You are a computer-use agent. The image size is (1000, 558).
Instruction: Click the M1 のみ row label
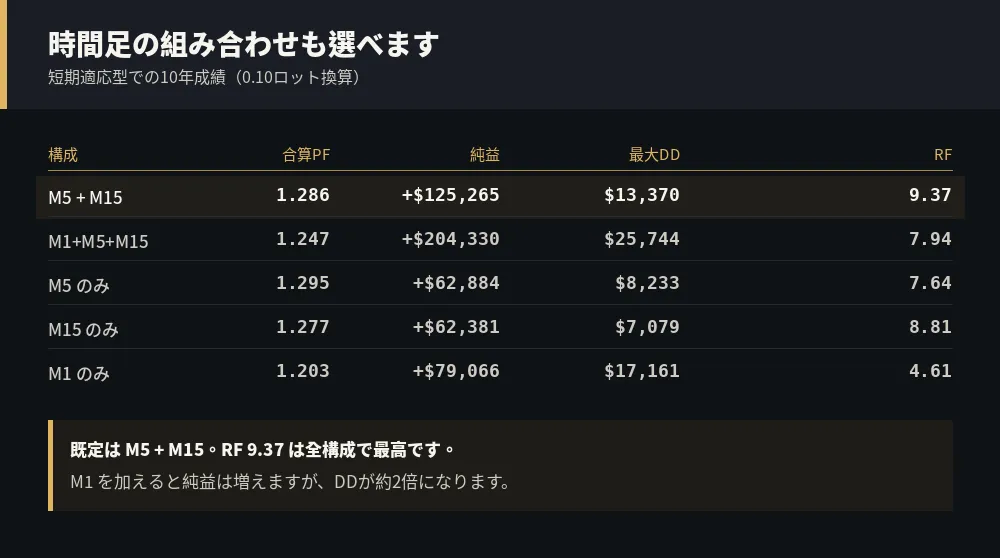click(79, 374)
